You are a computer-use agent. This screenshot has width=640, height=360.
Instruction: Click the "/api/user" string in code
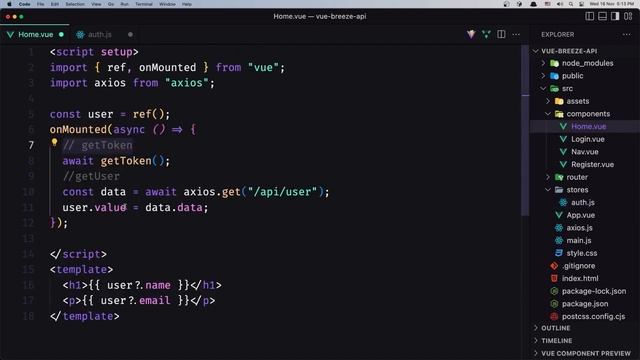point(282,192)
